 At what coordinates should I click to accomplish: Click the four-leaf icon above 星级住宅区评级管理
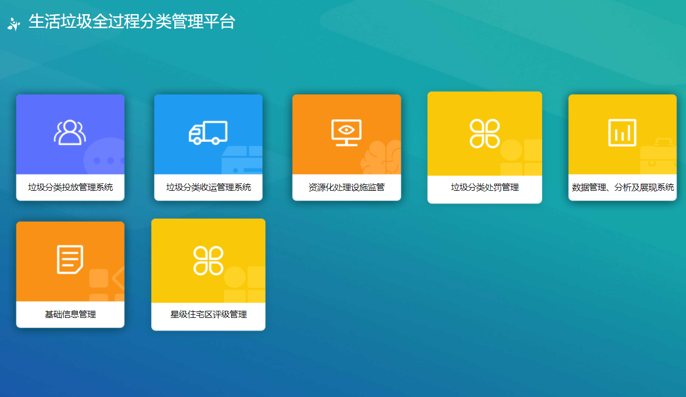click(x=208, y=261)
